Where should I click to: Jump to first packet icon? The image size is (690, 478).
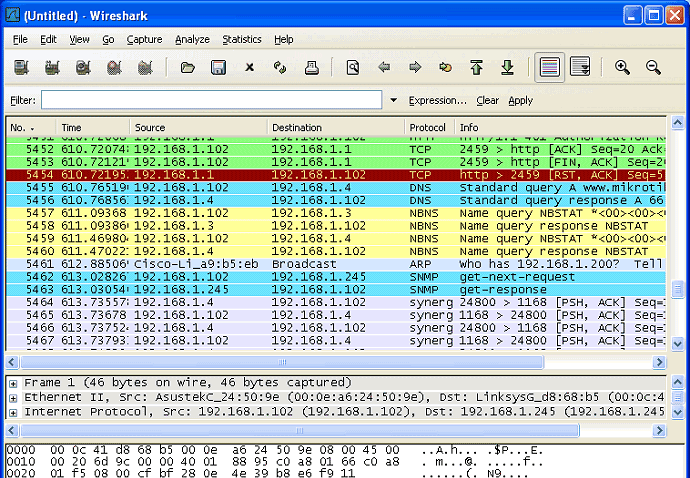(476, 67)
